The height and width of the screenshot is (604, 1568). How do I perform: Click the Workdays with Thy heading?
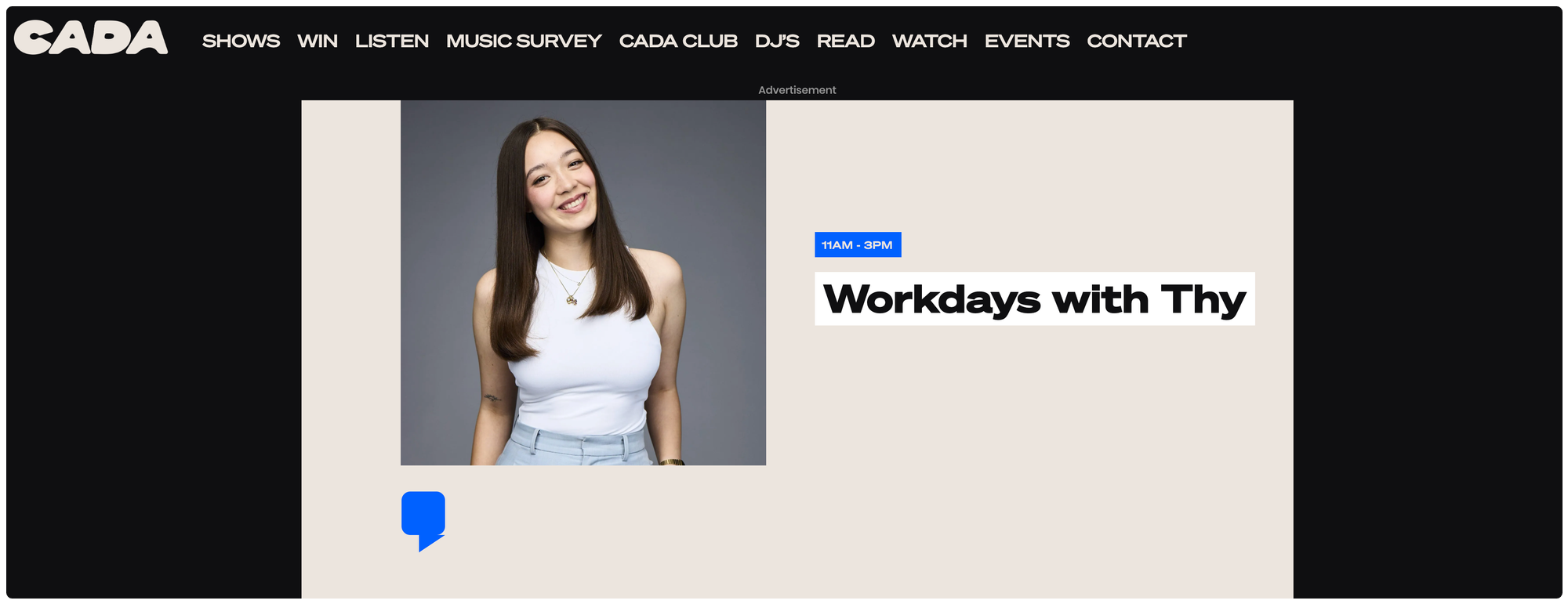click(x=1035, y=298)
